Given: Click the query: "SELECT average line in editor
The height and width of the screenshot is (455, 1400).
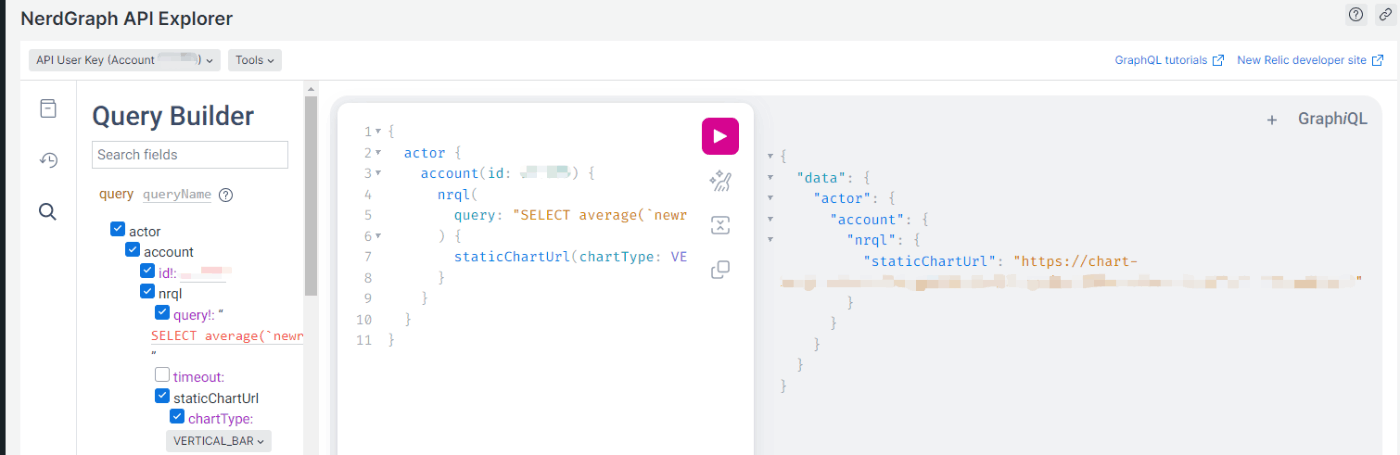Looking at the screenshot, I should point(570,215).
